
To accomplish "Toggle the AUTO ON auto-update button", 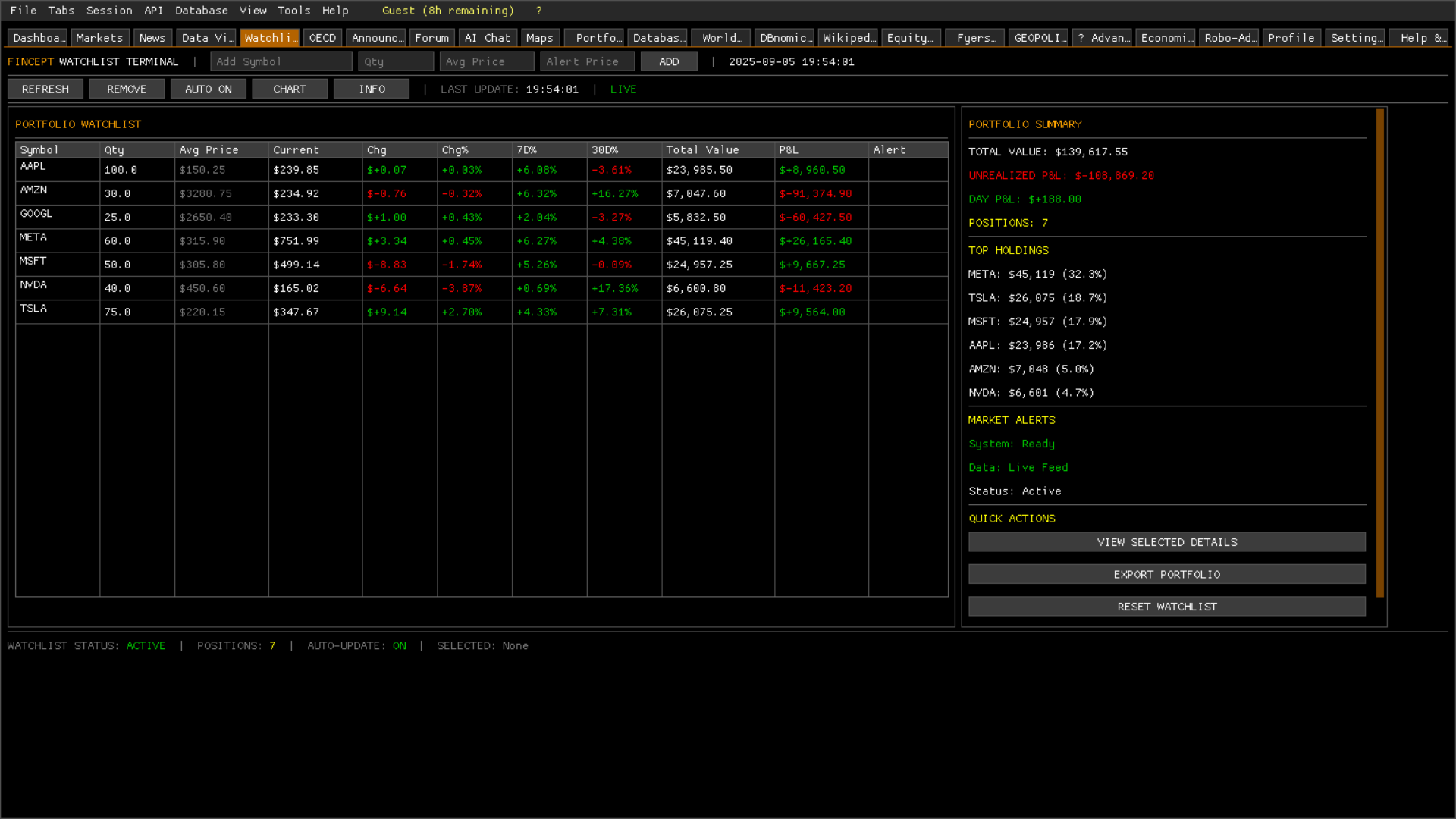I will [x=209, y=89].
